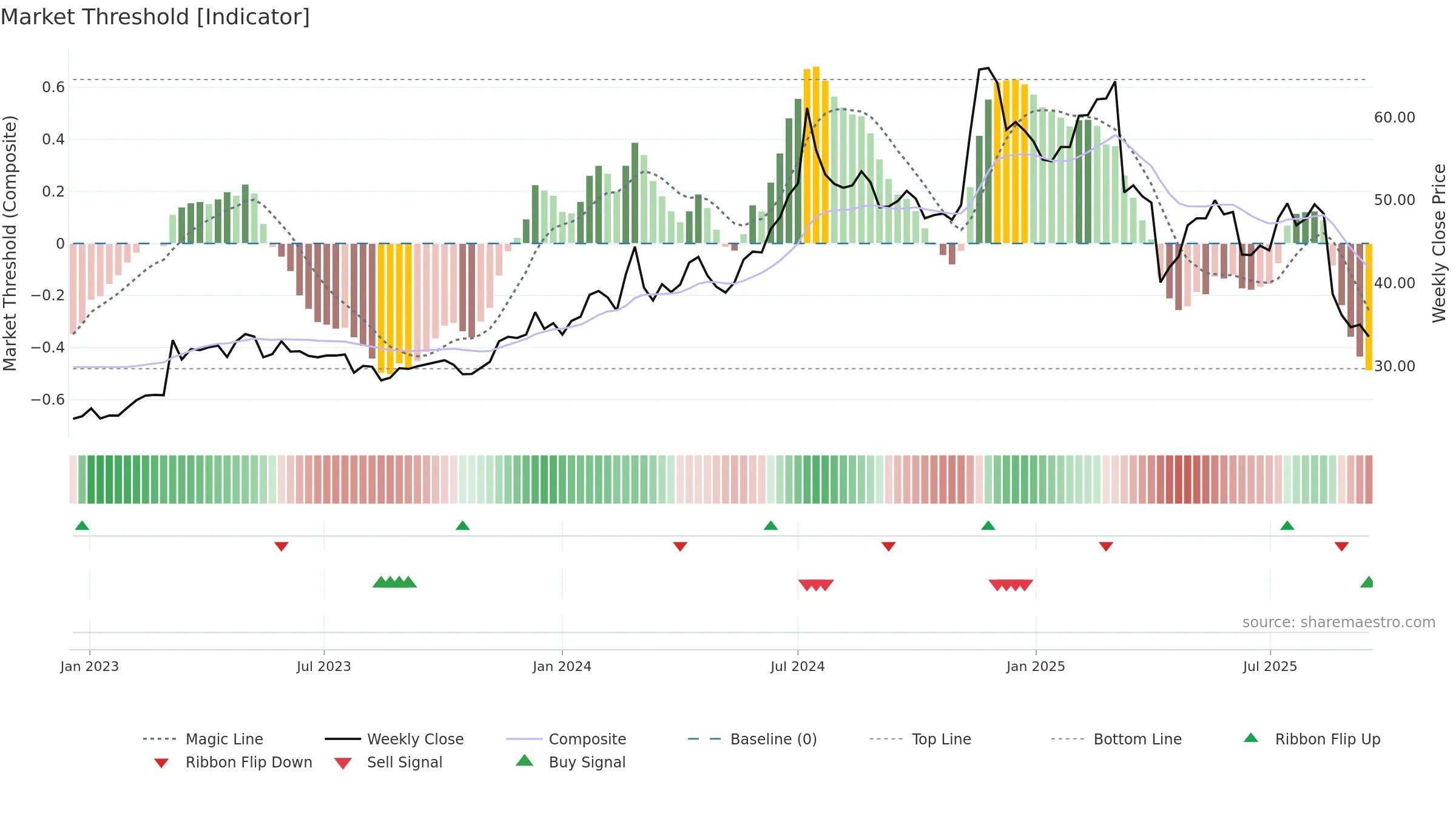Toggle the Bottom Line legend entry

click(x=1116, y=739)
